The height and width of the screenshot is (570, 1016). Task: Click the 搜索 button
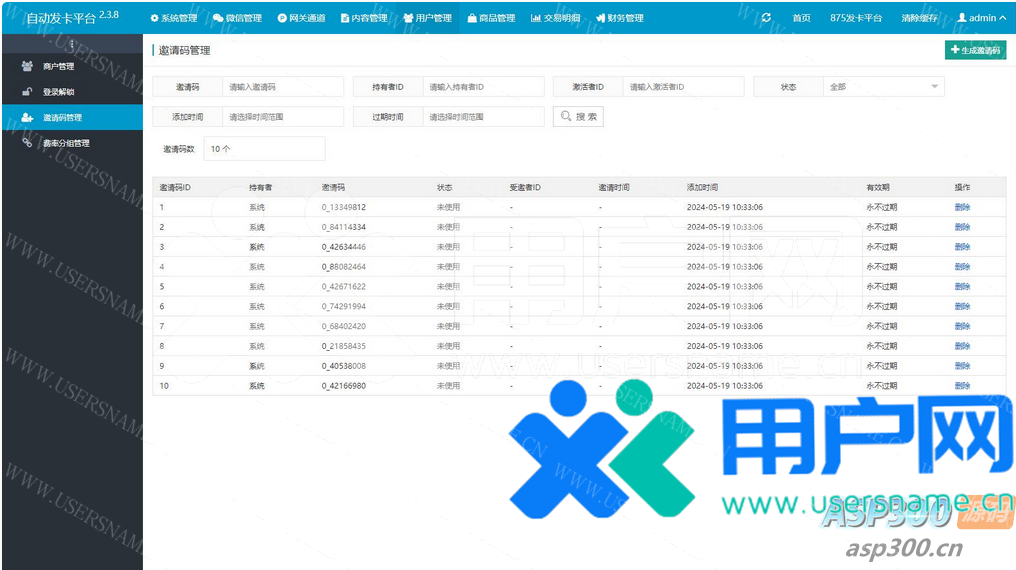pos(578,117)
